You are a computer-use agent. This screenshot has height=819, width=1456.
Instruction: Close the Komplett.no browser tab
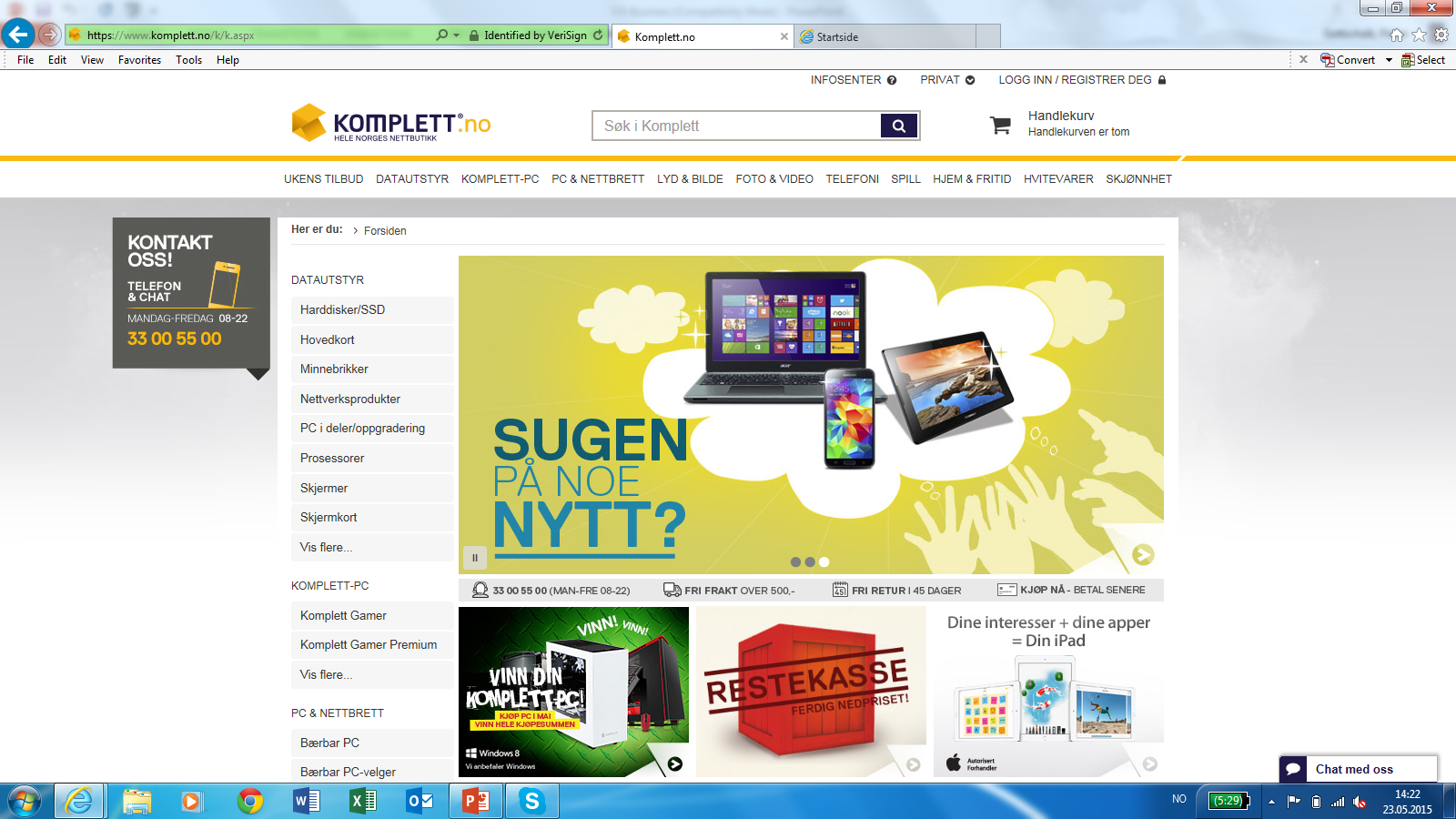click(784, 36)
